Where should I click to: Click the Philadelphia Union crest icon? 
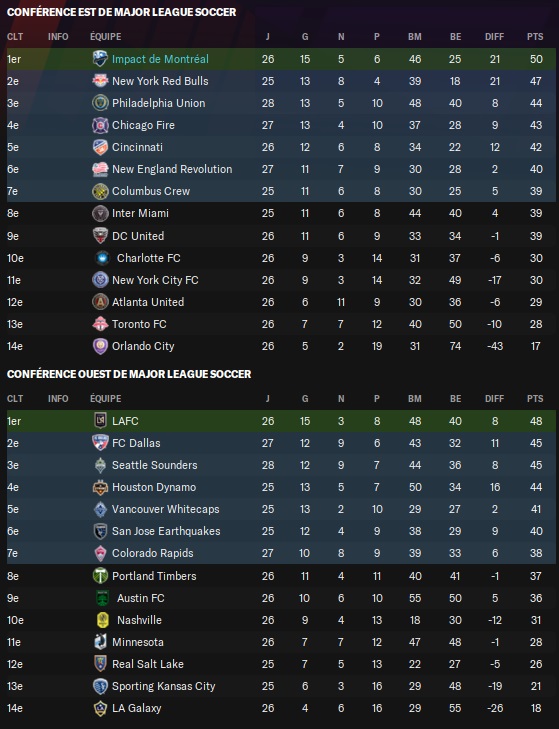pyautogui.click(x=100, y=103)
